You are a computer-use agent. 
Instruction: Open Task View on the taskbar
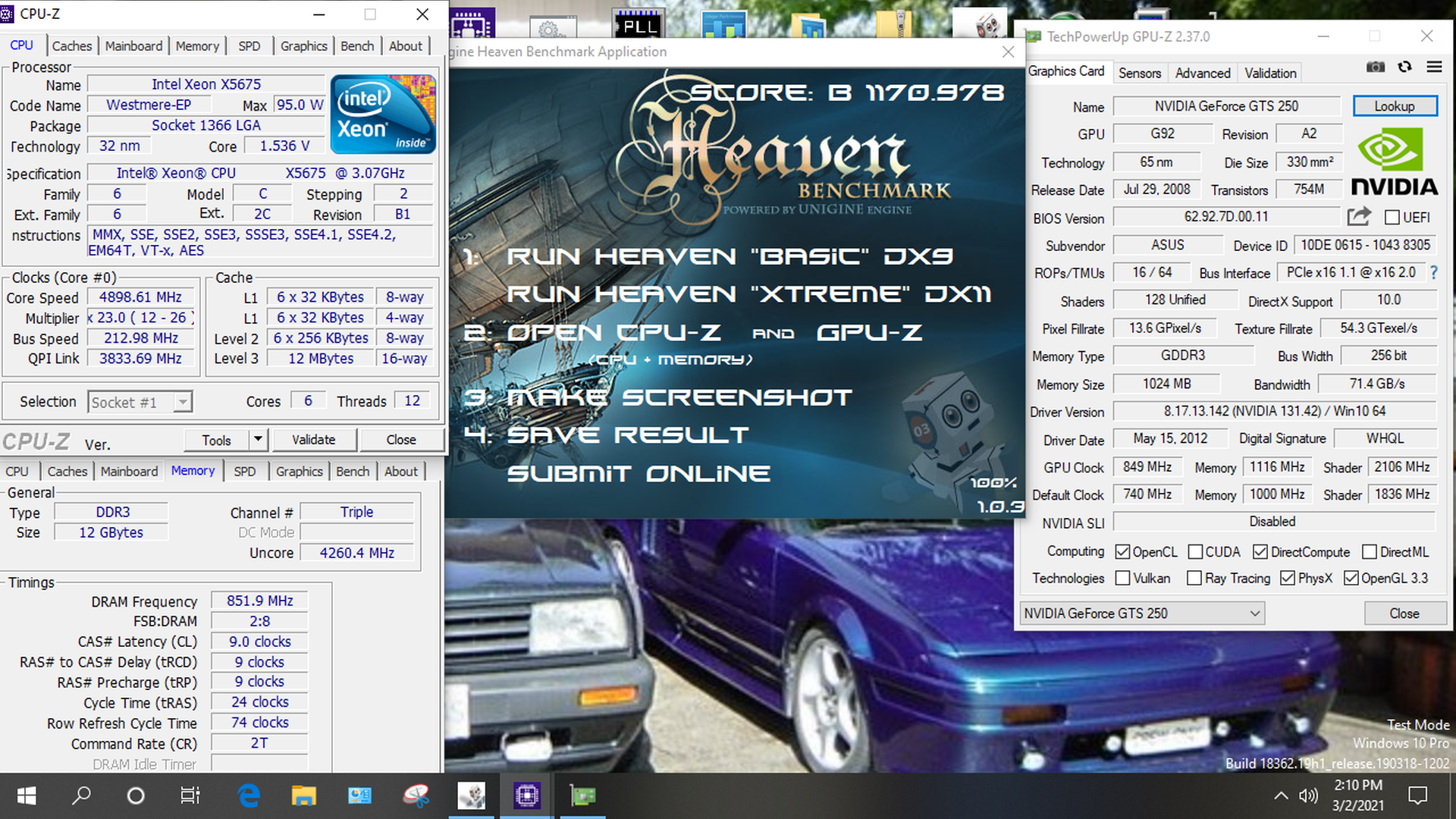190,795
